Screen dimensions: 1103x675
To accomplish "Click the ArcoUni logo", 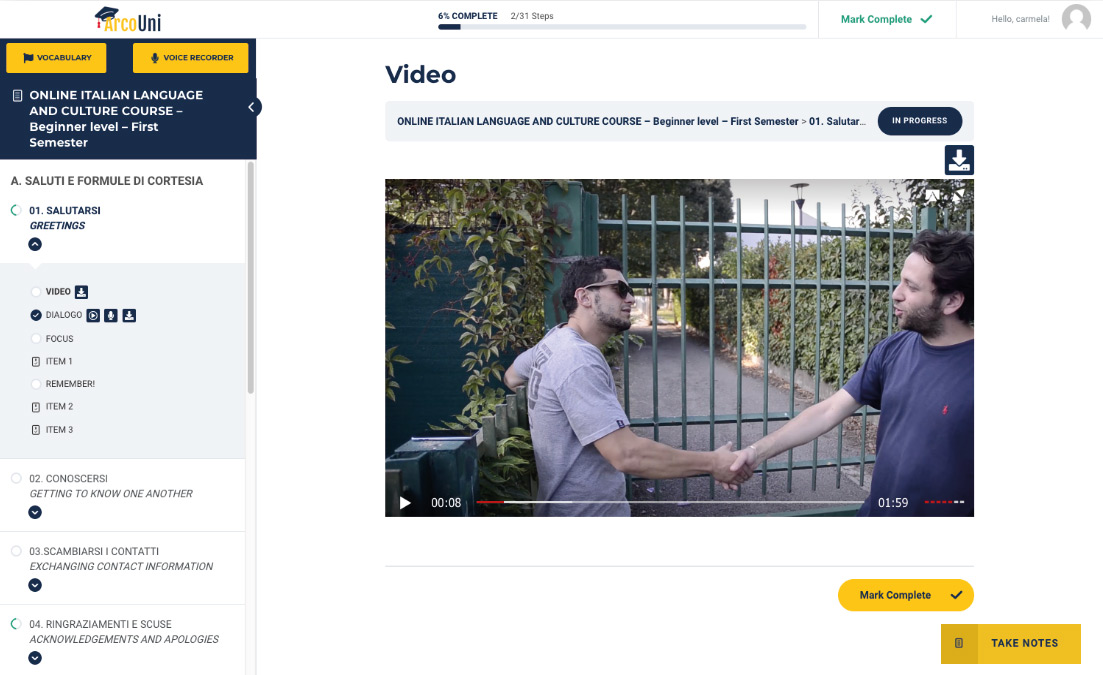I will pos(128,19).
